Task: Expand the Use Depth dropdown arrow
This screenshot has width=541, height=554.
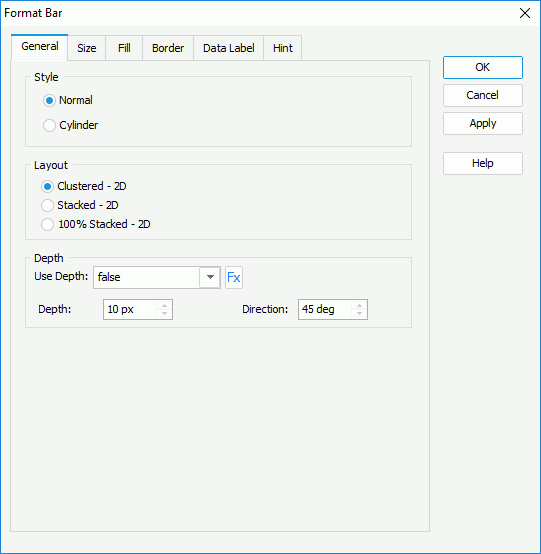Action: click(210, 277)
